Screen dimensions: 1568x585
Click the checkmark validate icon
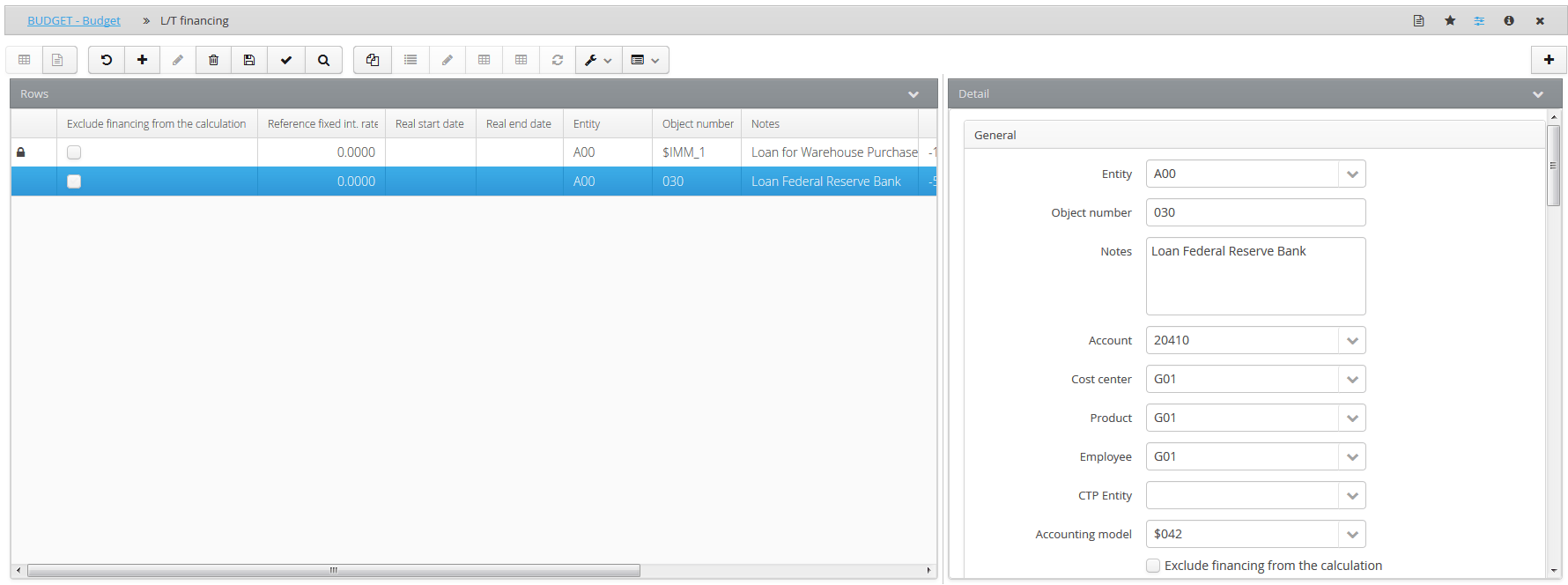(x=286, y=60)
